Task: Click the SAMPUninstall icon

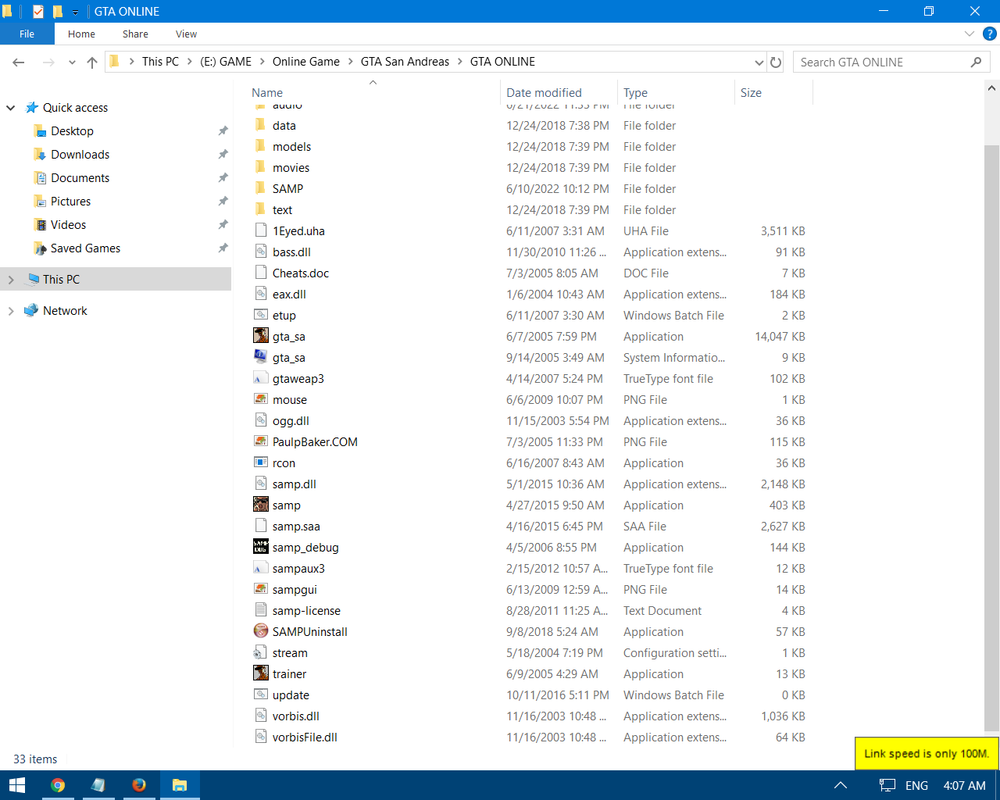Action: coord(260,631)
